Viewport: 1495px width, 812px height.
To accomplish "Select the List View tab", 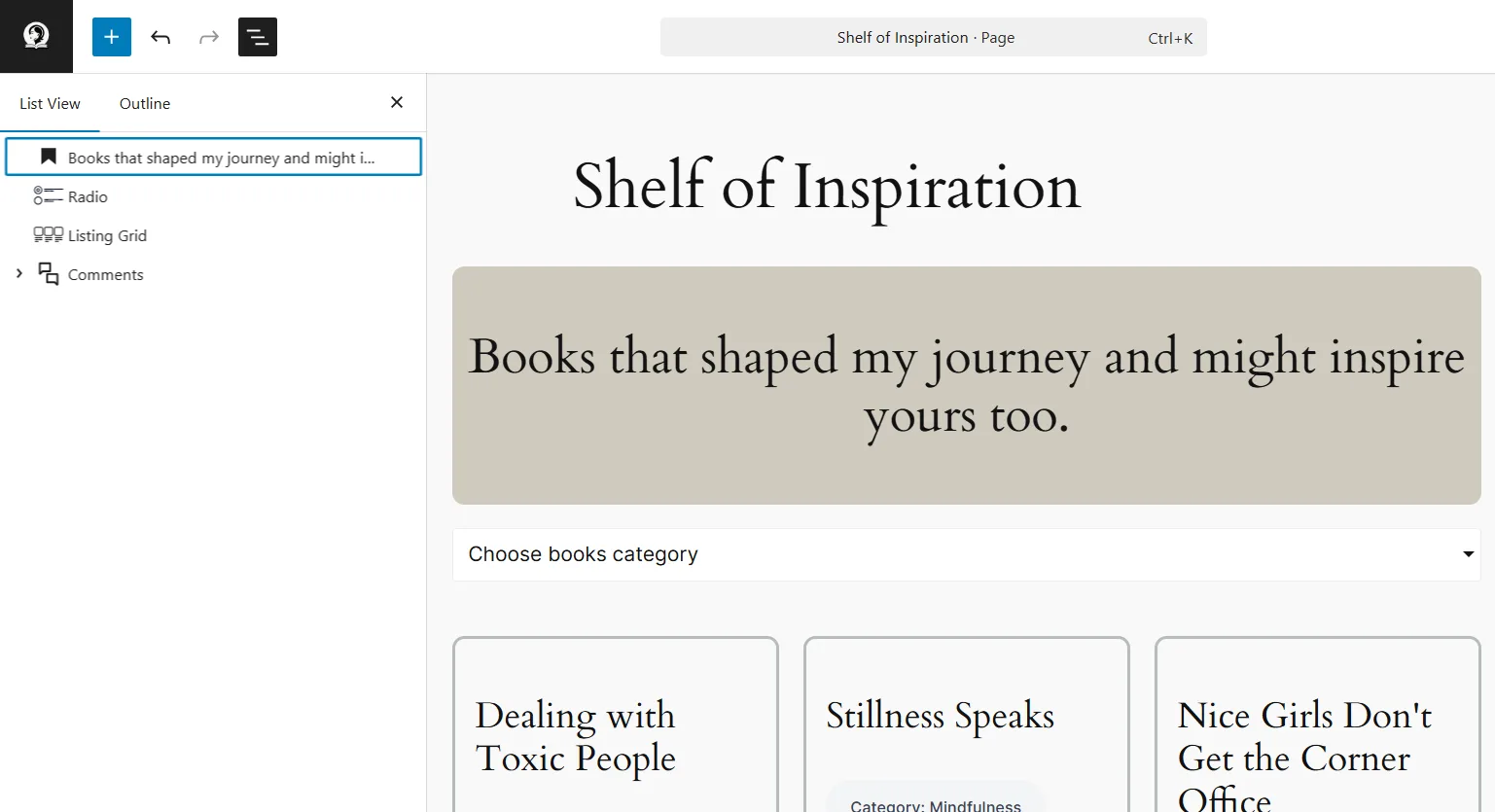I will (x=49, y=103).
